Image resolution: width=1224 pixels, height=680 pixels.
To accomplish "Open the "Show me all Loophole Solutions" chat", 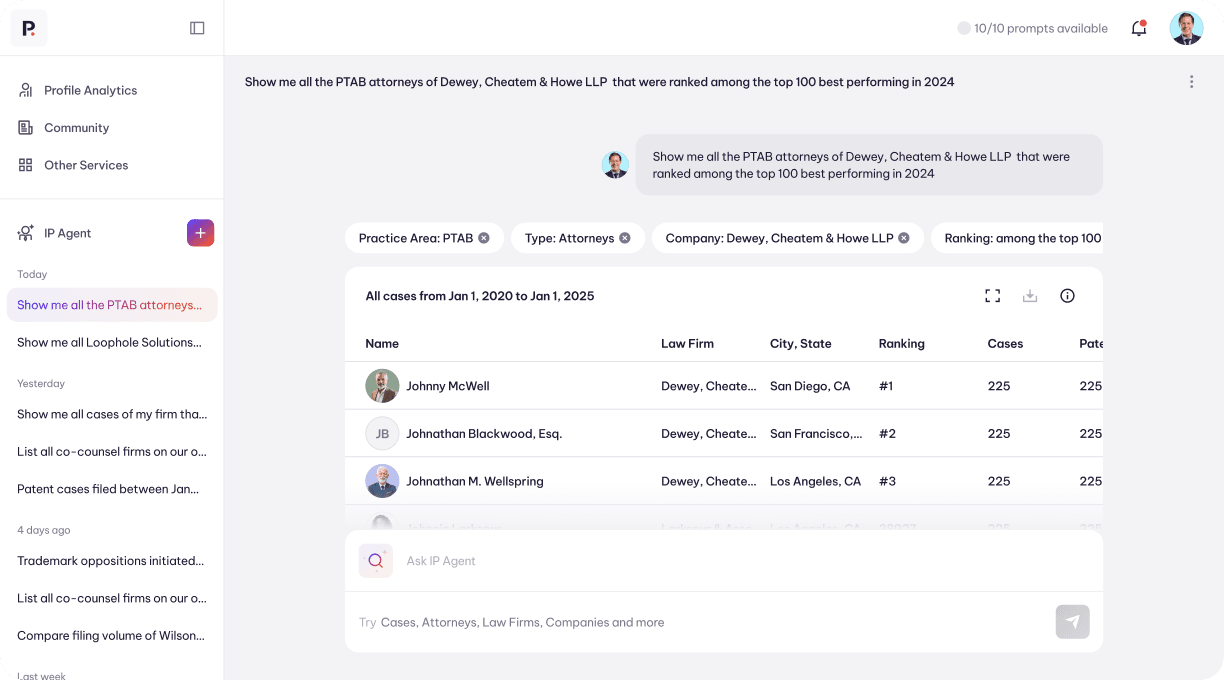I will click(x=109, y=342).
